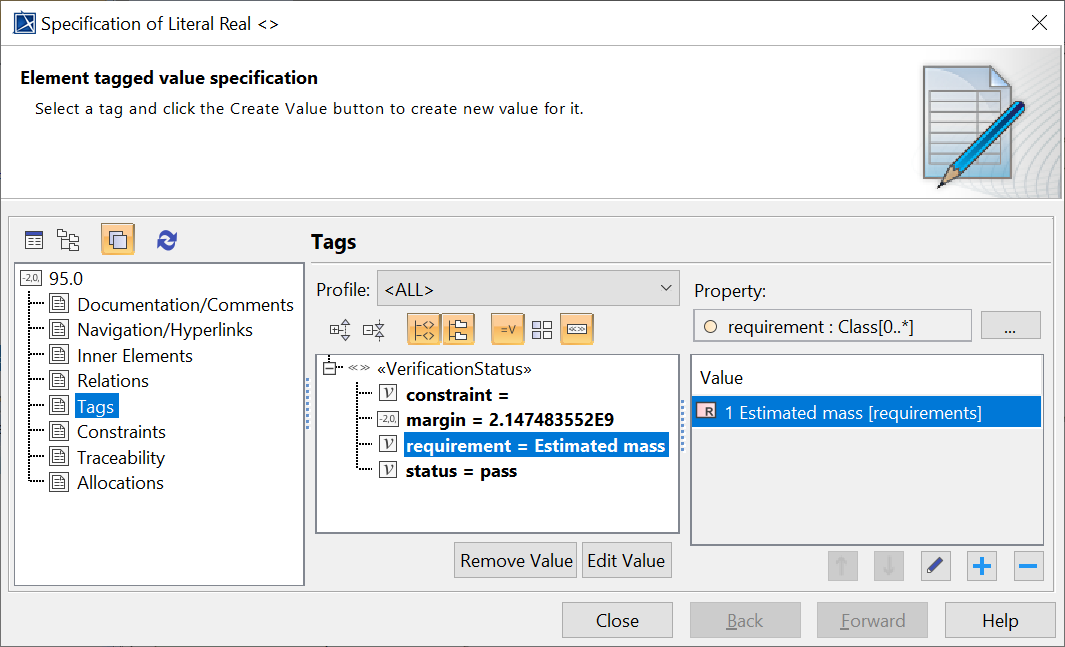Image resolution: width=1065 pixels, height=647 pixels.
Task: Toggle group by stereotypes button
Action: [x=422, y=329]
